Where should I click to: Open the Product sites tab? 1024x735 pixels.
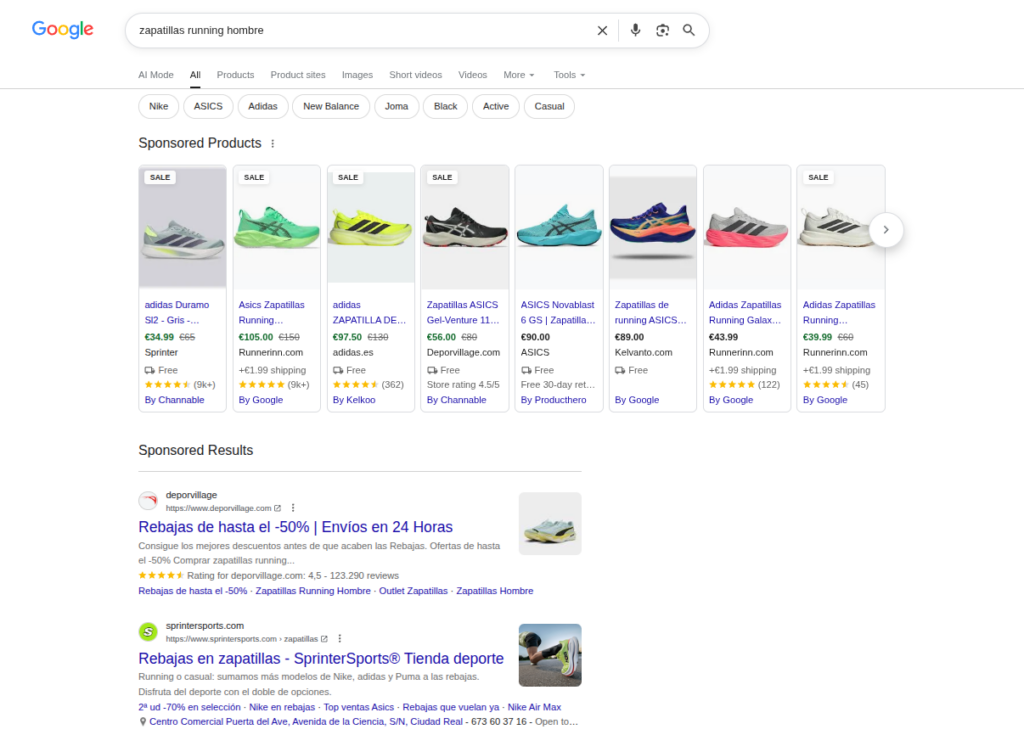coord(298,74)
